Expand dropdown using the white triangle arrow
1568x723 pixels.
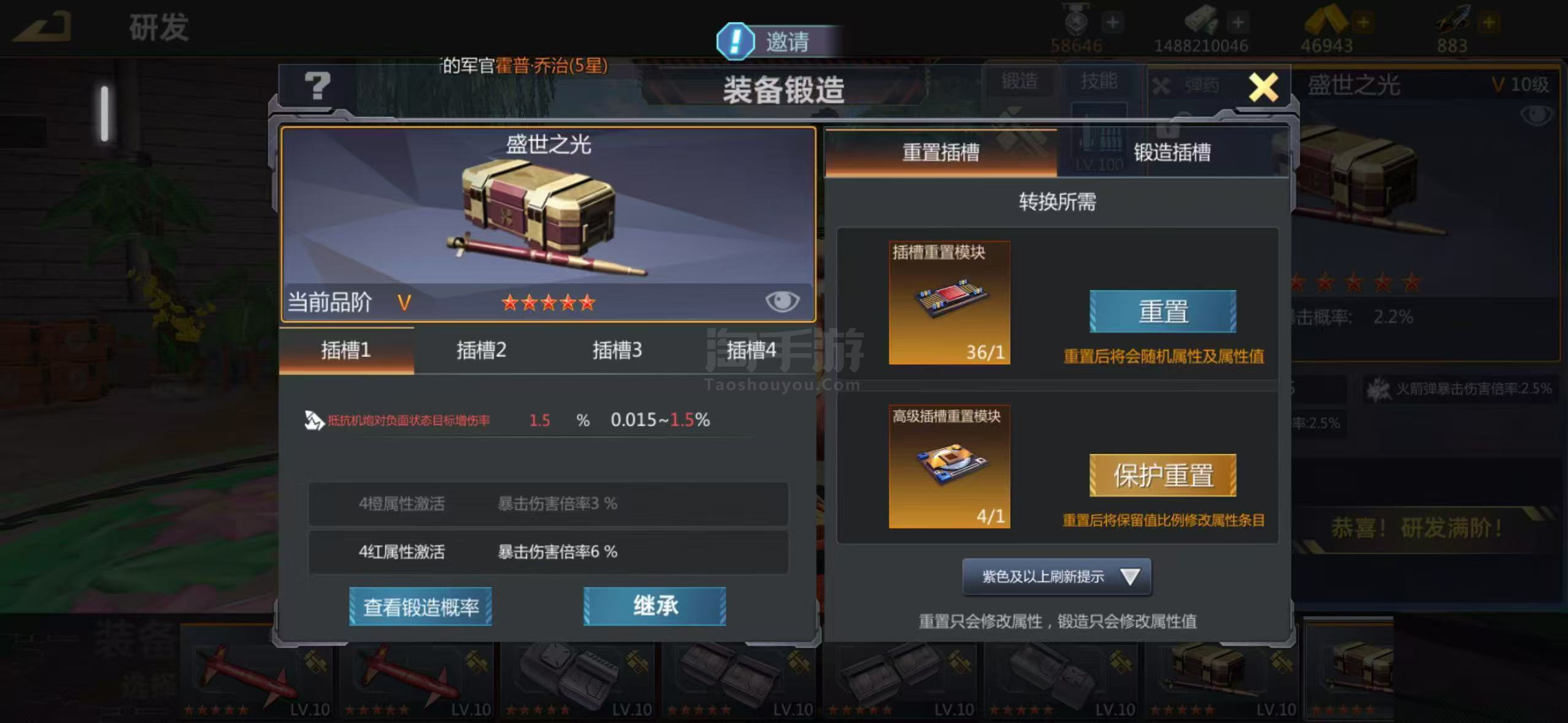pyautogui.click(x=1130, y=576)
